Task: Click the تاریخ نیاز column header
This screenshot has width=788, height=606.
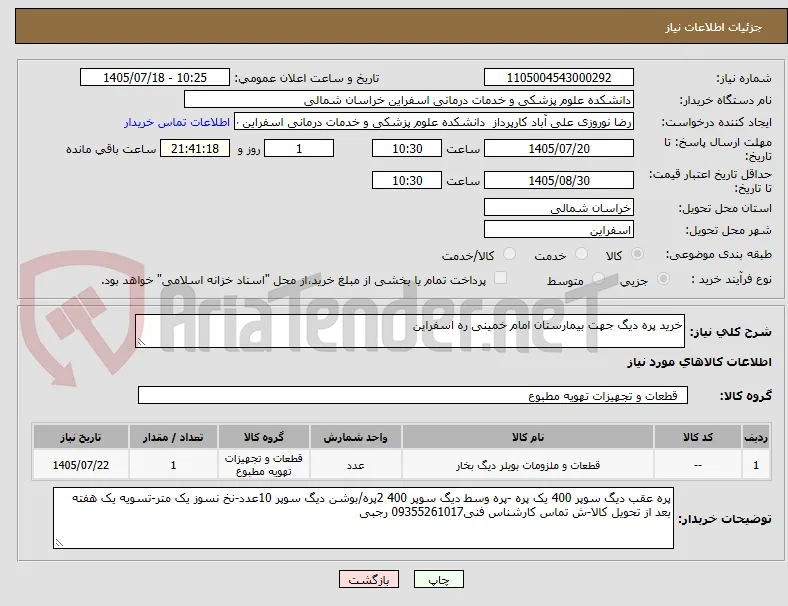Action: 81,437
